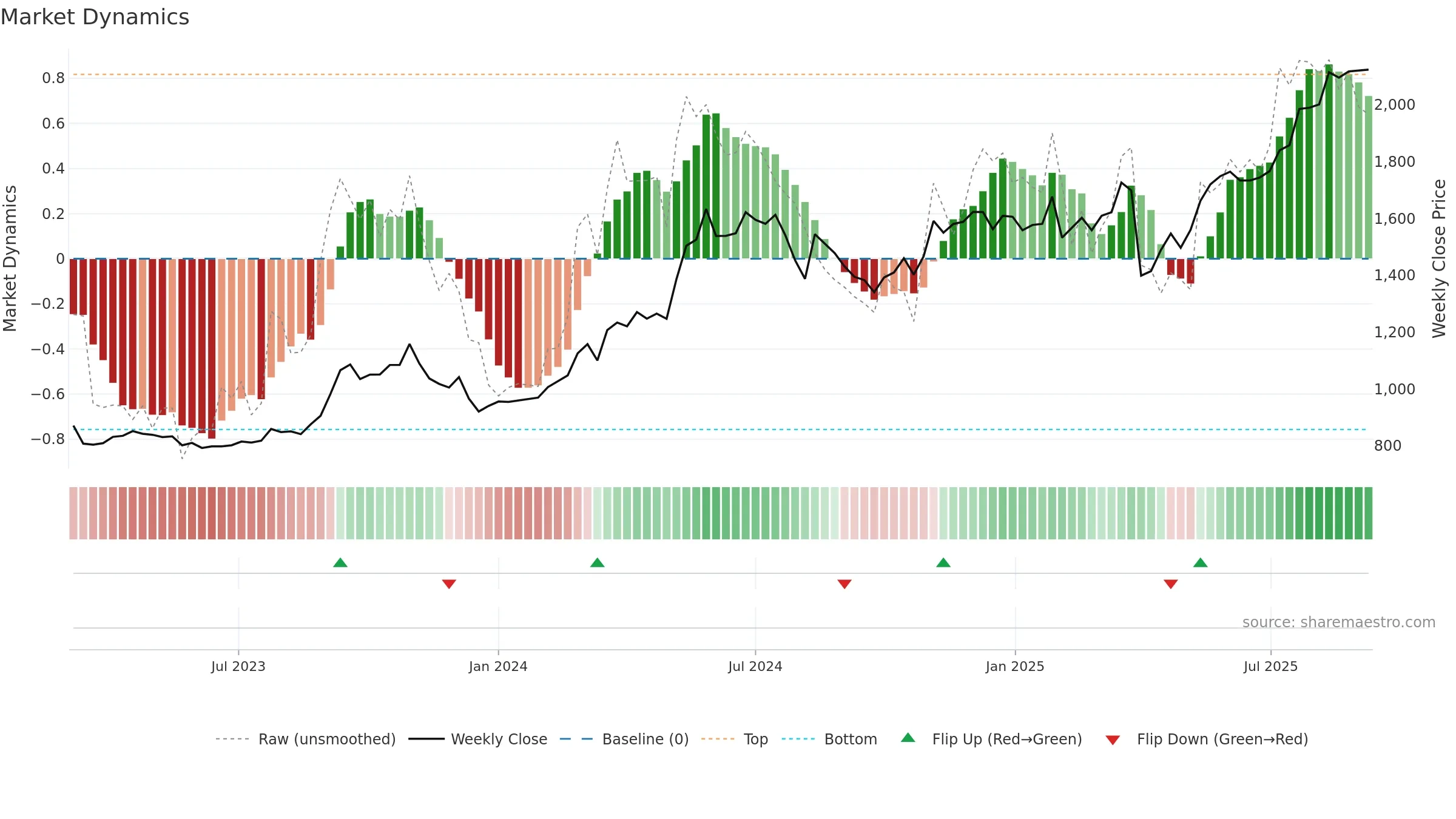Click the 800 price axis label
The width and height of the screenshot is (1456, 819).
tap(1388, 446)
